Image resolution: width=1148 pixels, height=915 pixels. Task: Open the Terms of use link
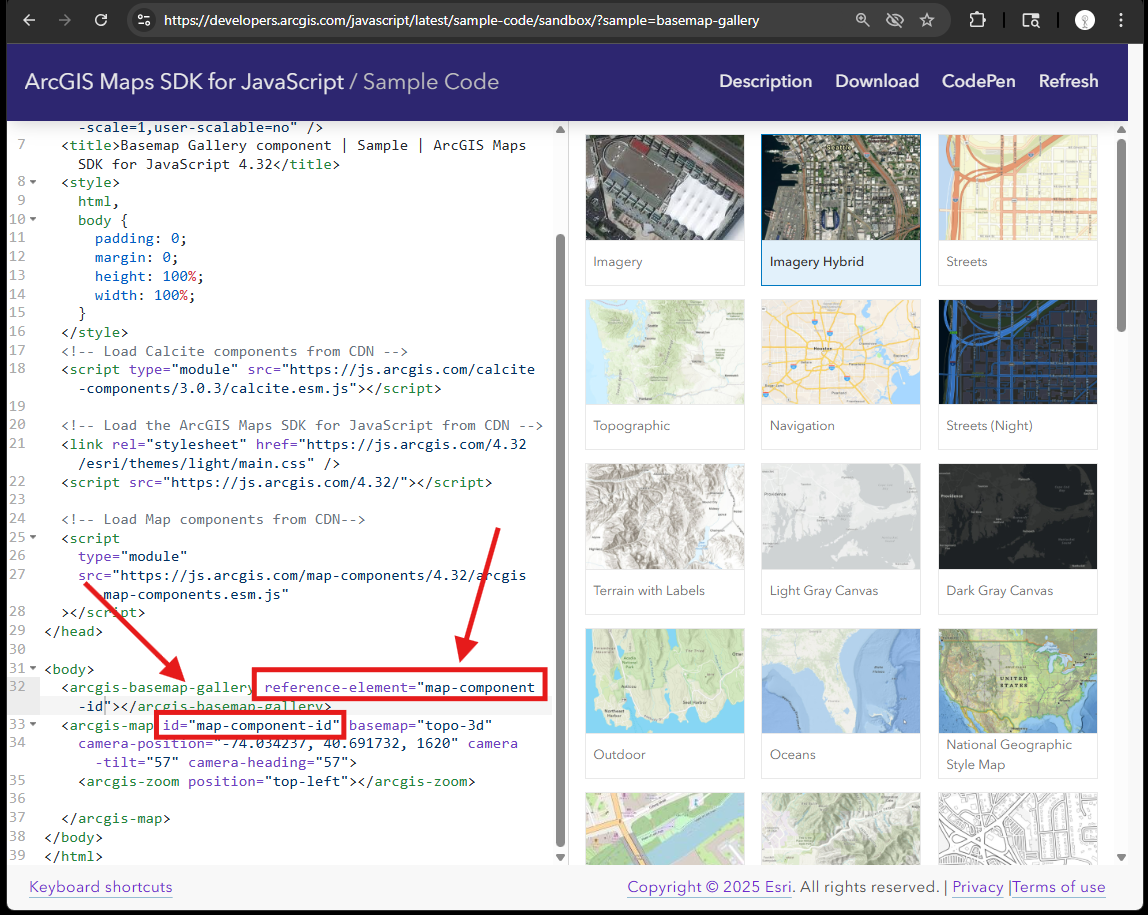[x=1059, y=887]
